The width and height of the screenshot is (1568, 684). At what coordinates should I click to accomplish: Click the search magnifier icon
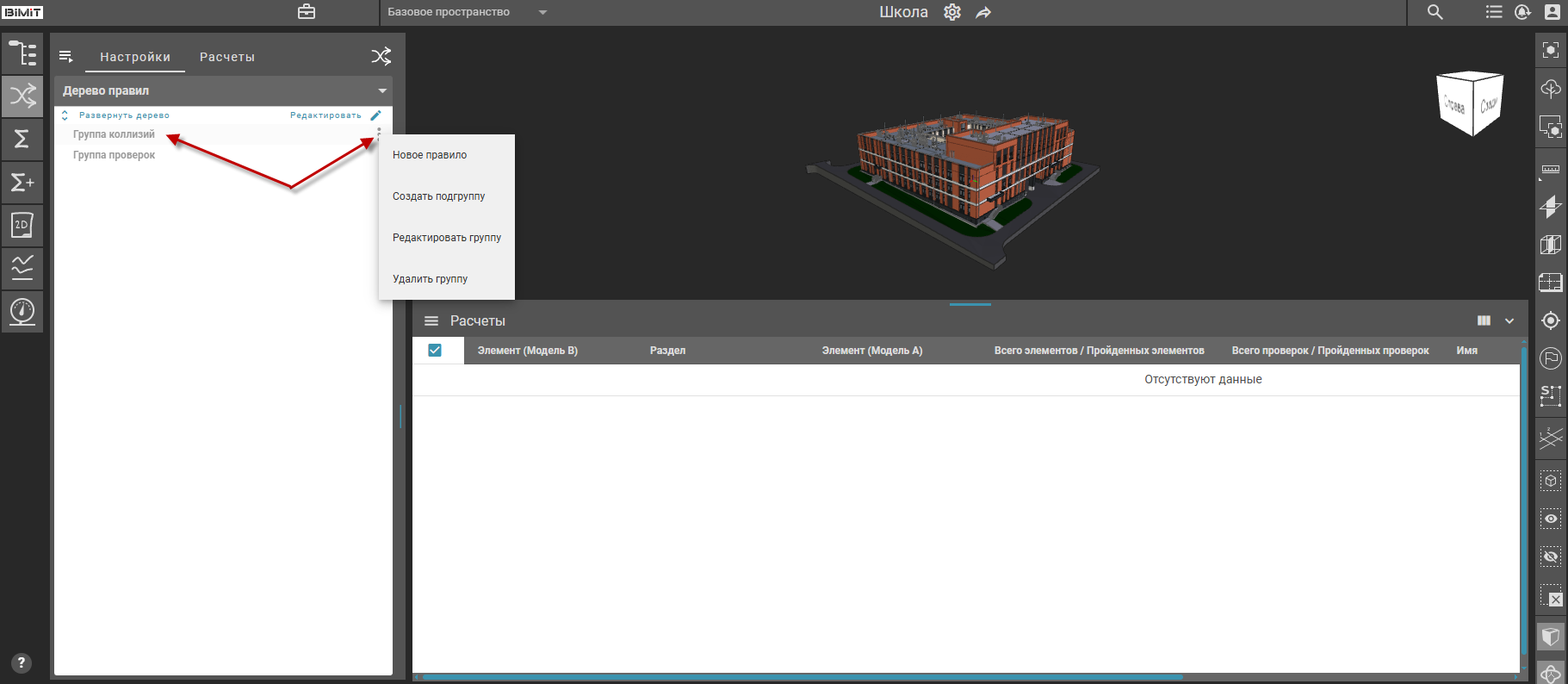coord(1435,12)
